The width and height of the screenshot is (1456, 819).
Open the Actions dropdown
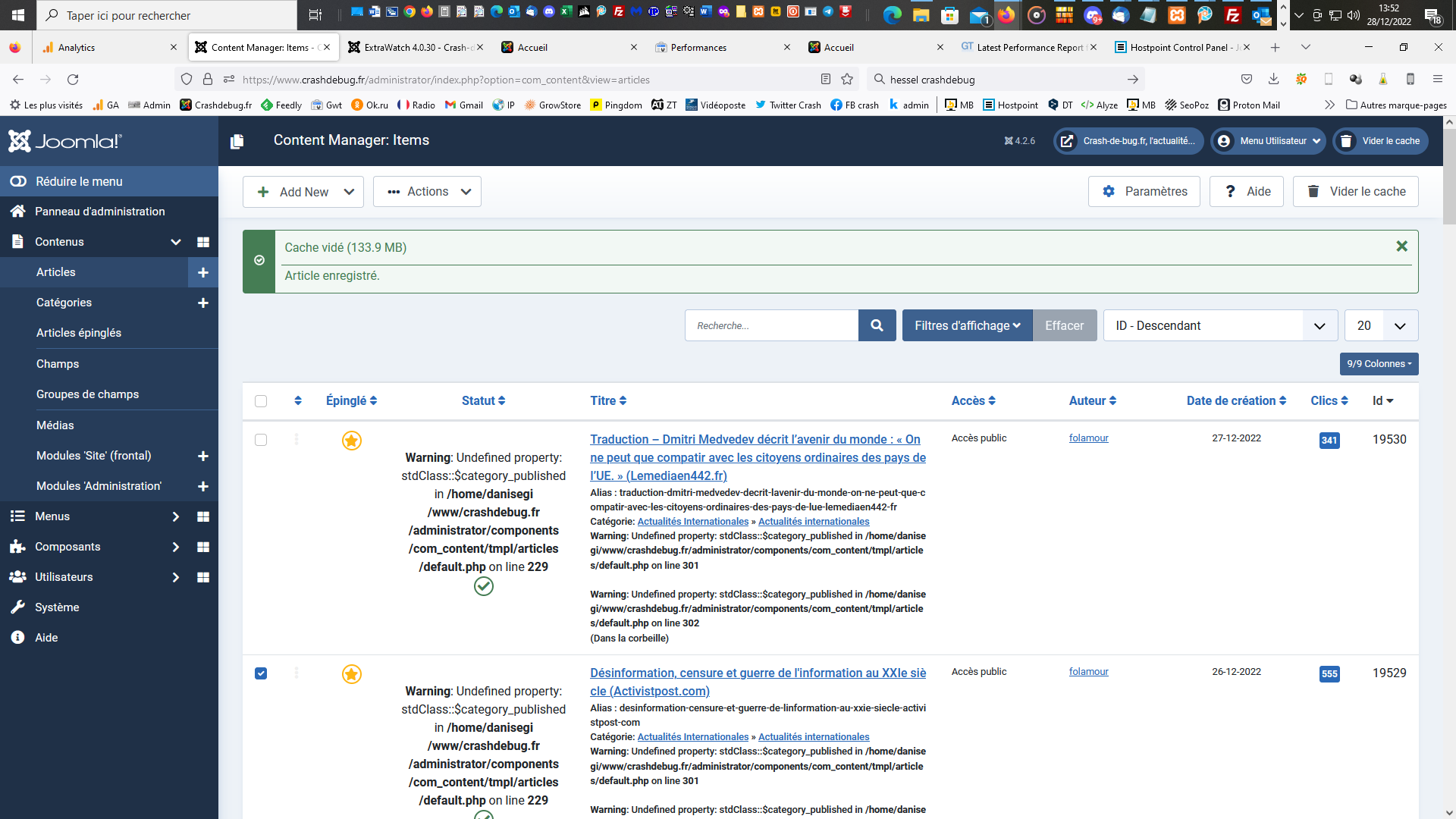pyautogui.click(x=427, y=192)
